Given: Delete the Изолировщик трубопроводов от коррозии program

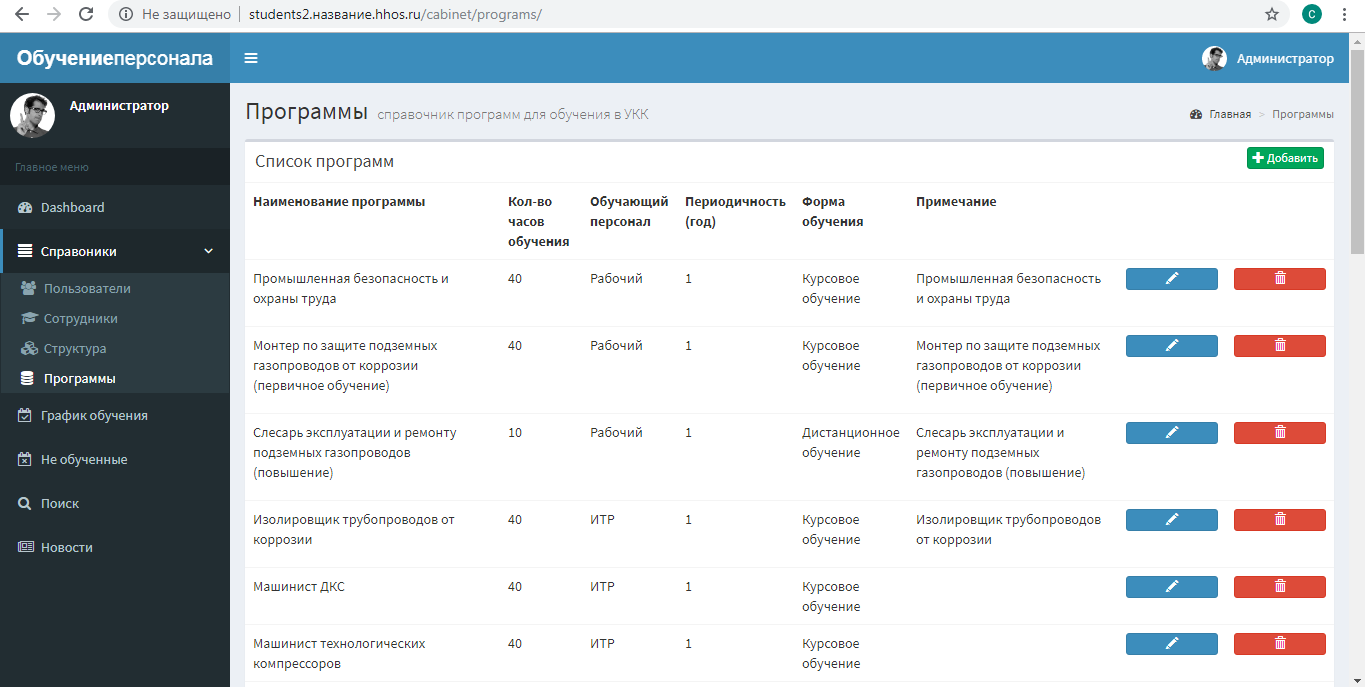Looking at the screenshot, I should pyautogui.click(x=1279, y=520).
